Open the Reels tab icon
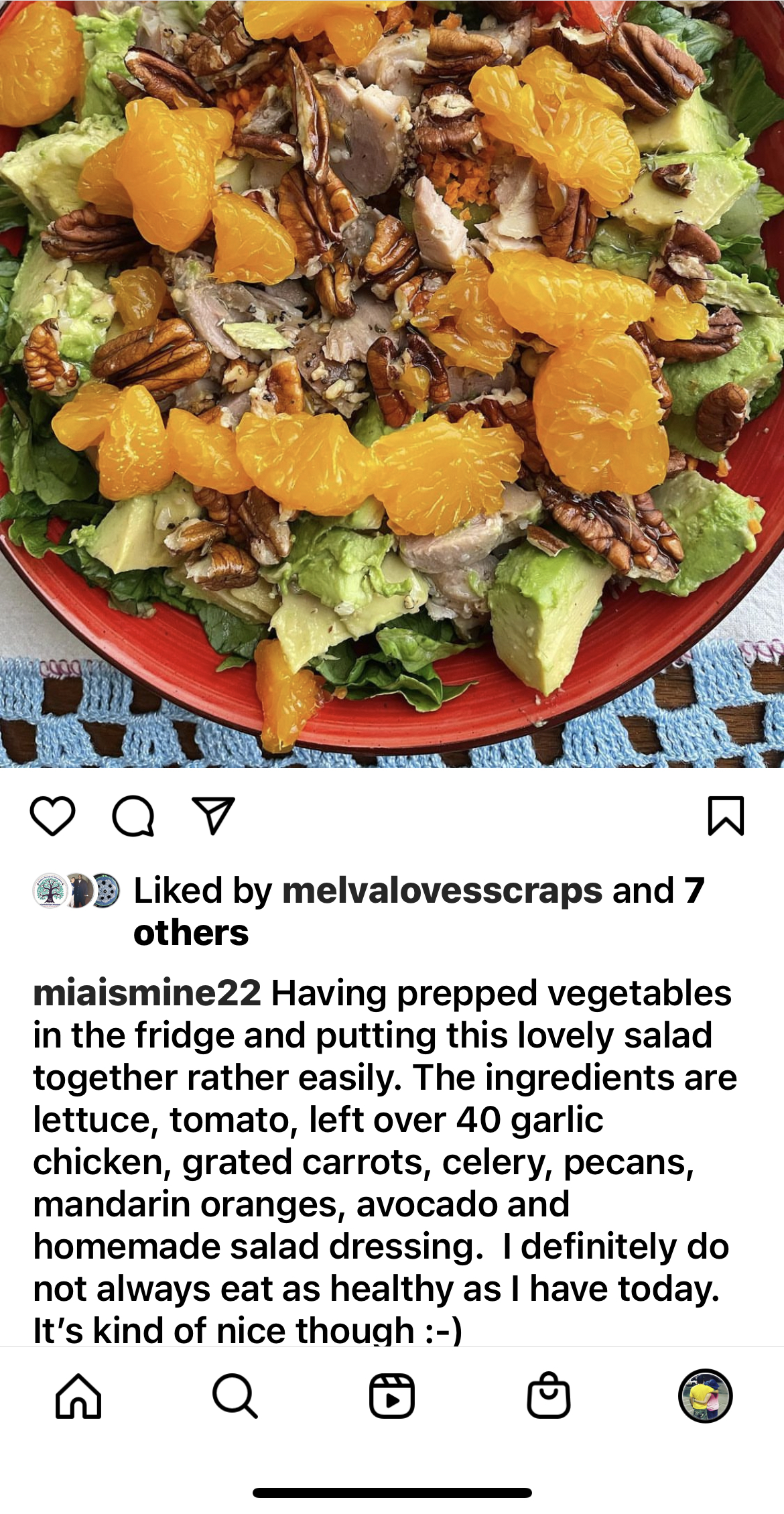The width and height of the screenshot is (784, 1514). click(392, 1395)
